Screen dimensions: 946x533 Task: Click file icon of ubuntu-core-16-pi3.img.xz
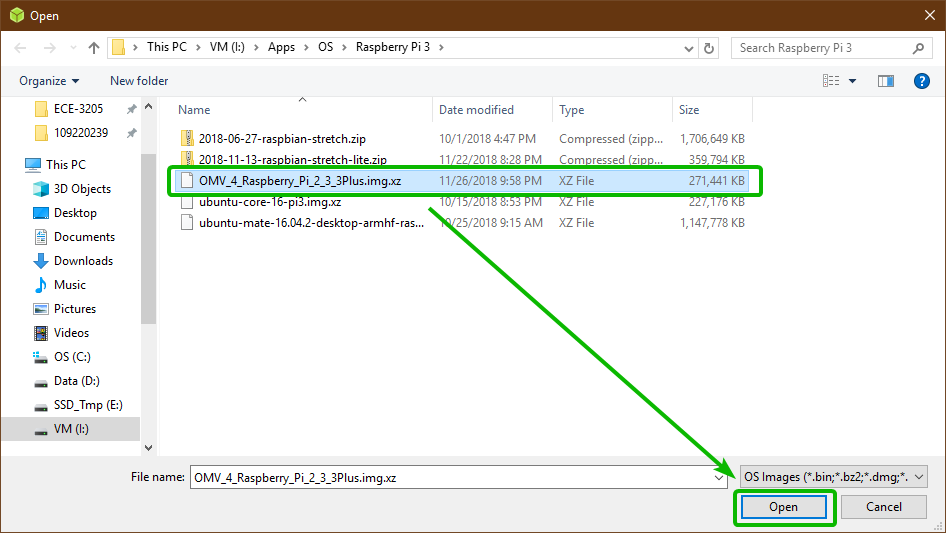(x=187, y=202)
